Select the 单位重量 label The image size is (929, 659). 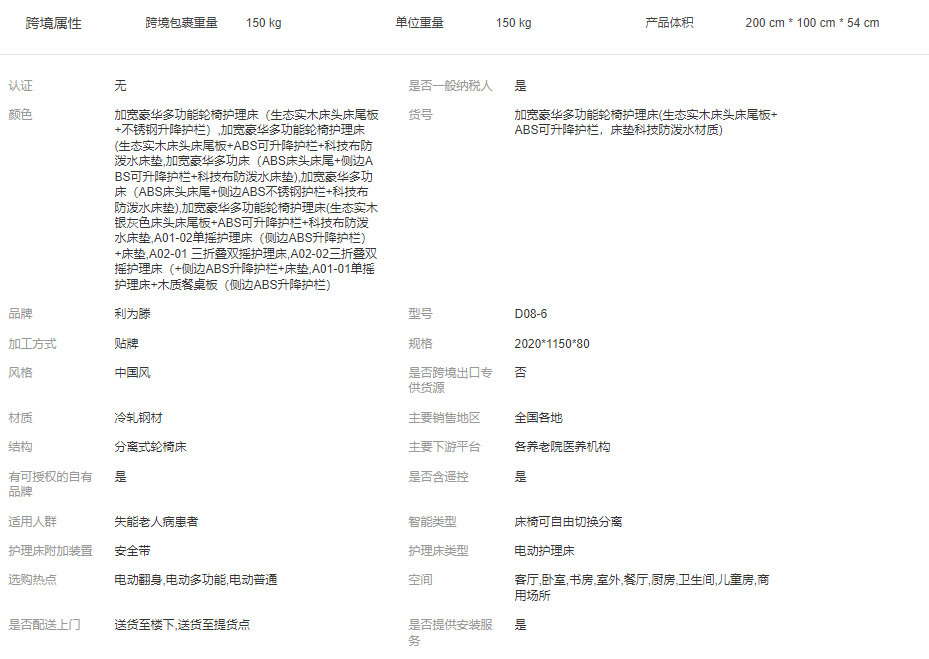tap(419, 23)
